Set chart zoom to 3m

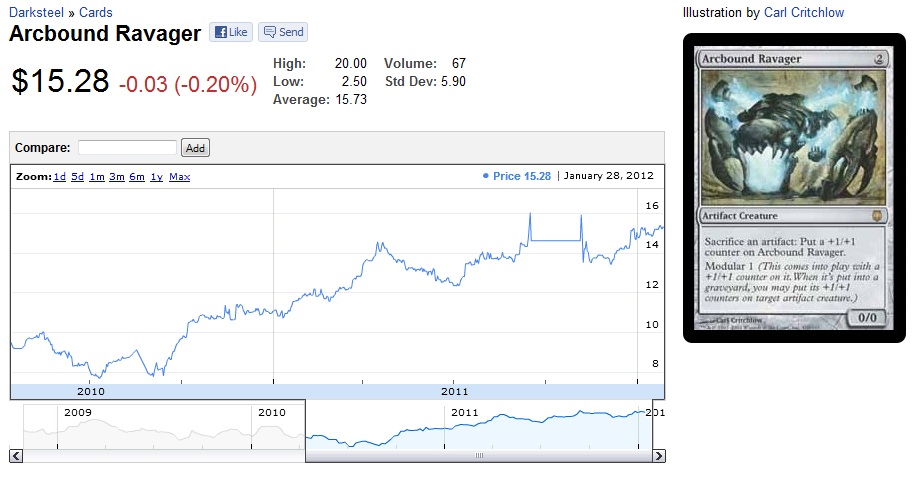[117, 177]
